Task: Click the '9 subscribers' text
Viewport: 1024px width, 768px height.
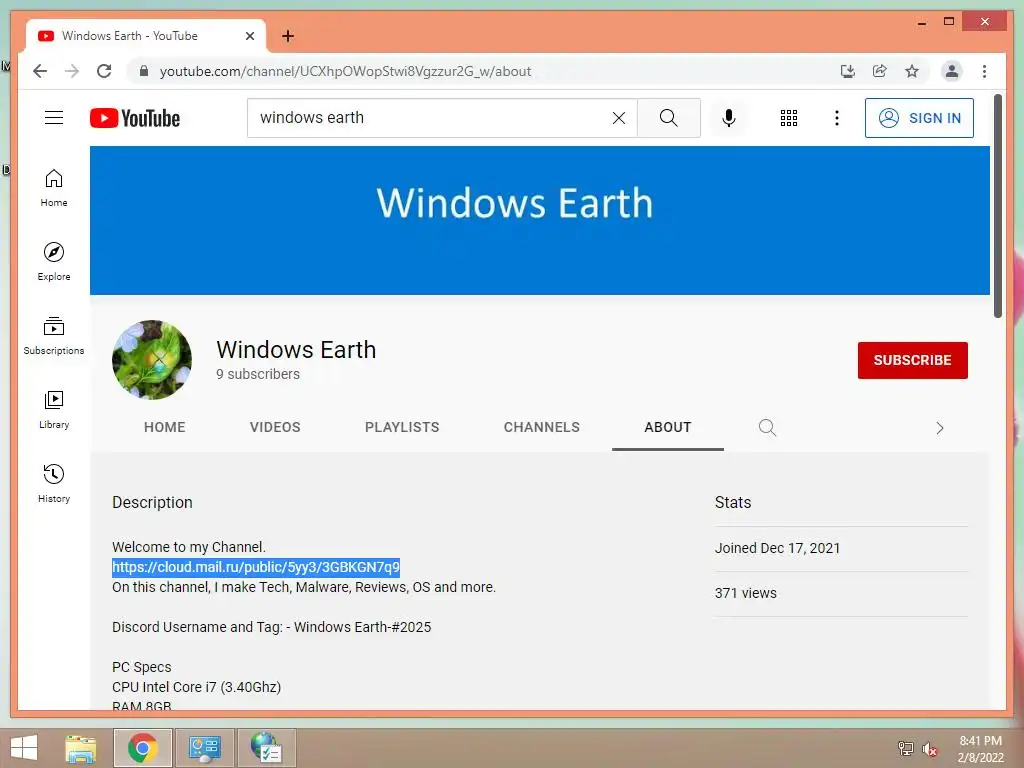Action: [x=258, y=374]
